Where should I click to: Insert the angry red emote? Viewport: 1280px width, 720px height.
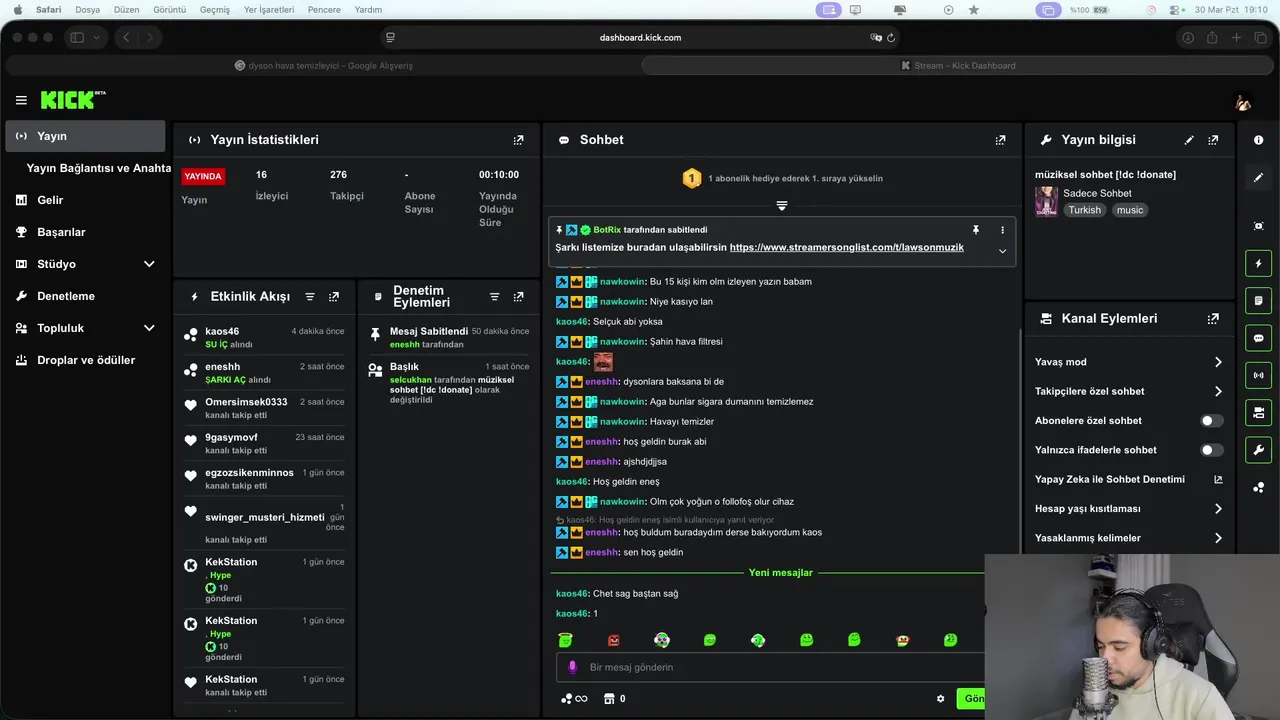614,640
